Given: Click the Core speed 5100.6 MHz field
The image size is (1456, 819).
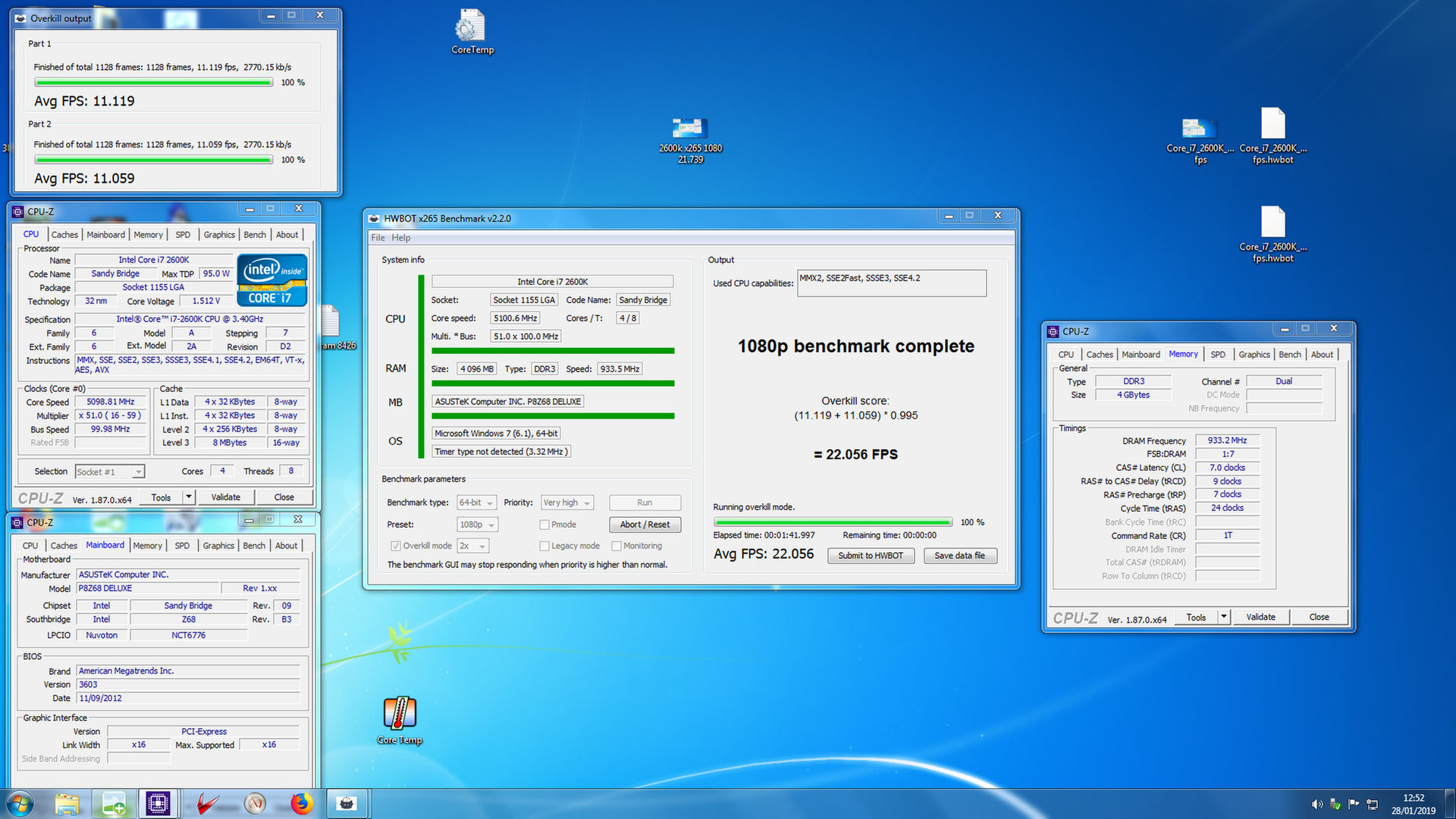Looking at the screenshot, I should (x=516, y=318).
